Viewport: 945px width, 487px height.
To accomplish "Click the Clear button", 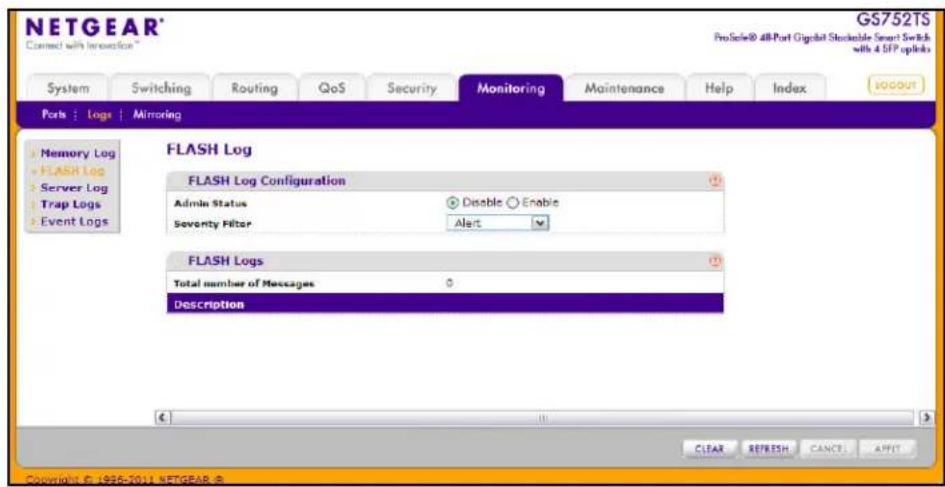I will pos(712,449).
